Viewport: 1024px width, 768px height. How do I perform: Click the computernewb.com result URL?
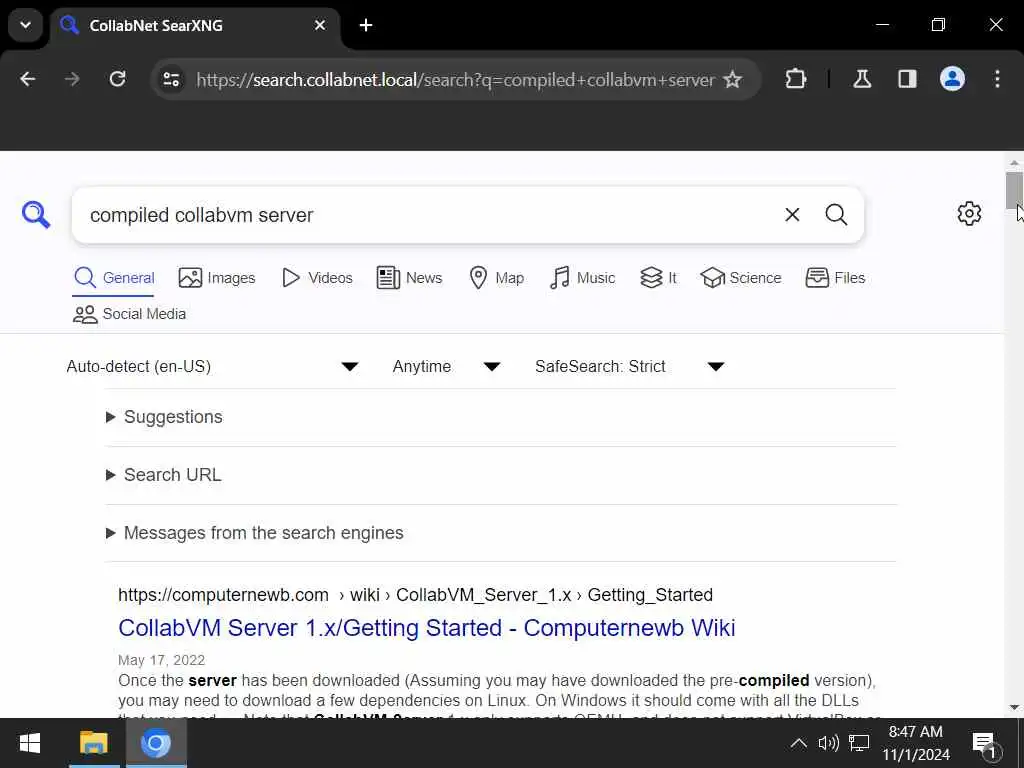coord(415,595)
